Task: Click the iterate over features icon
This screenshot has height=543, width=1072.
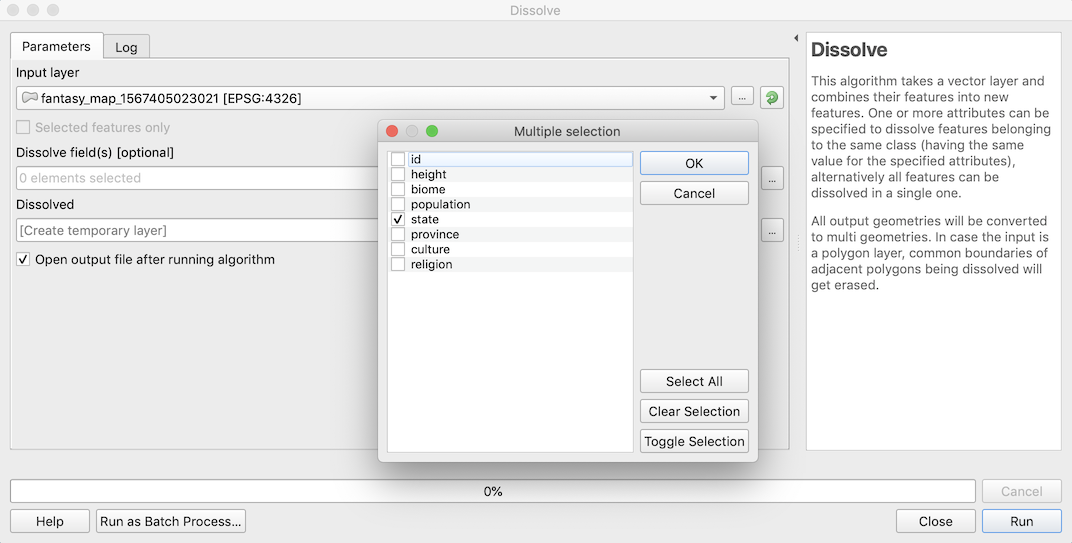Action: click(x=771, y=97)
